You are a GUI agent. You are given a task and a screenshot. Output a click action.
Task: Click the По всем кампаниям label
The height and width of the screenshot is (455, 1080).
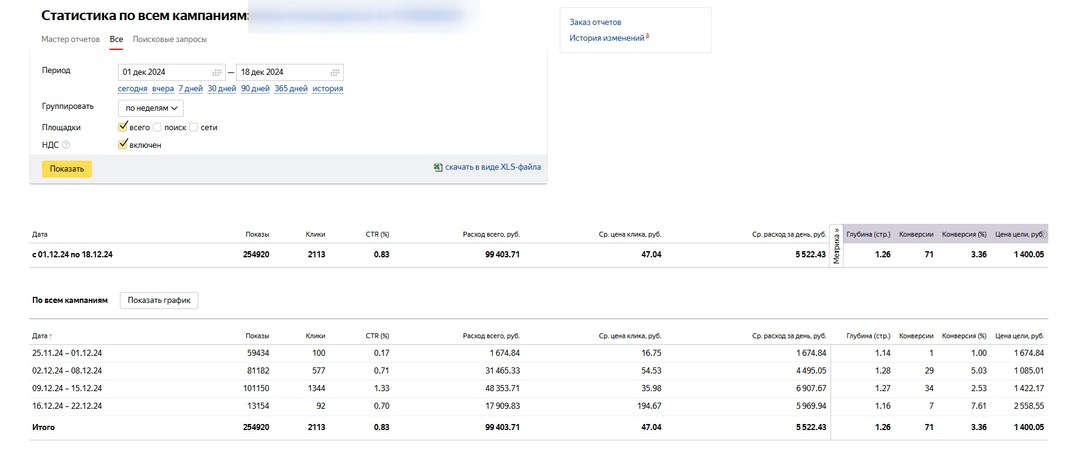click(x=70, y=300)
